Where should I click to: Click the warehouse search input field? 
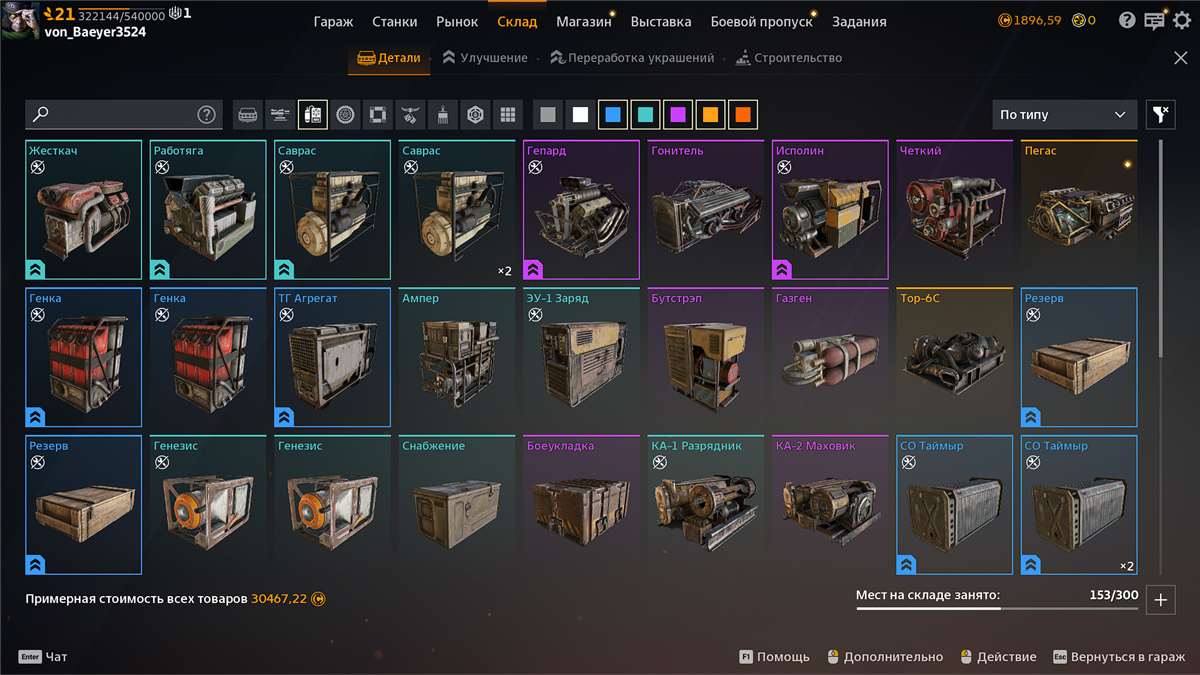coord(120,114)
